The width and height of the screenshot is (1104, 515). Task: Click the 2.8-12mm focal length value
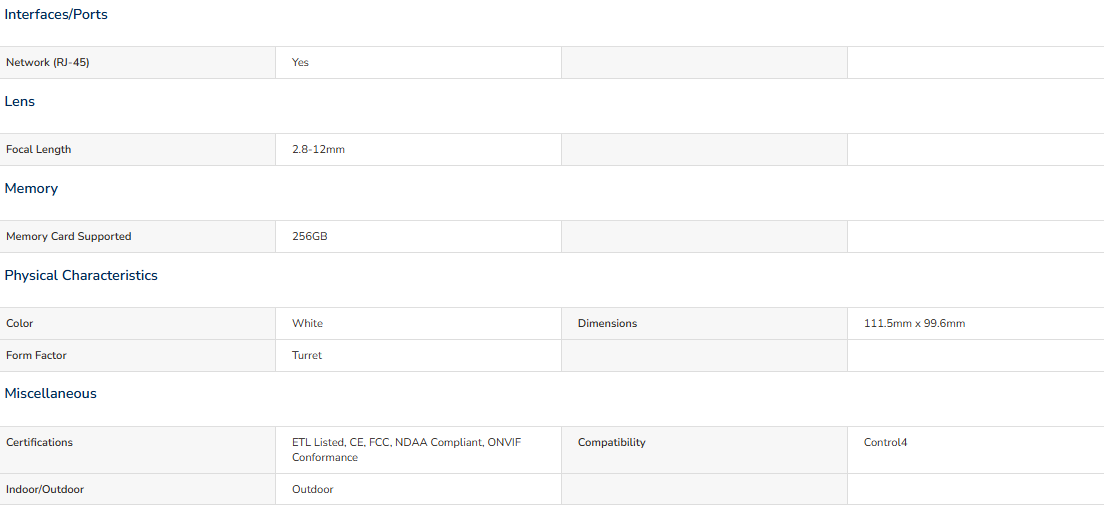[318, 149]
